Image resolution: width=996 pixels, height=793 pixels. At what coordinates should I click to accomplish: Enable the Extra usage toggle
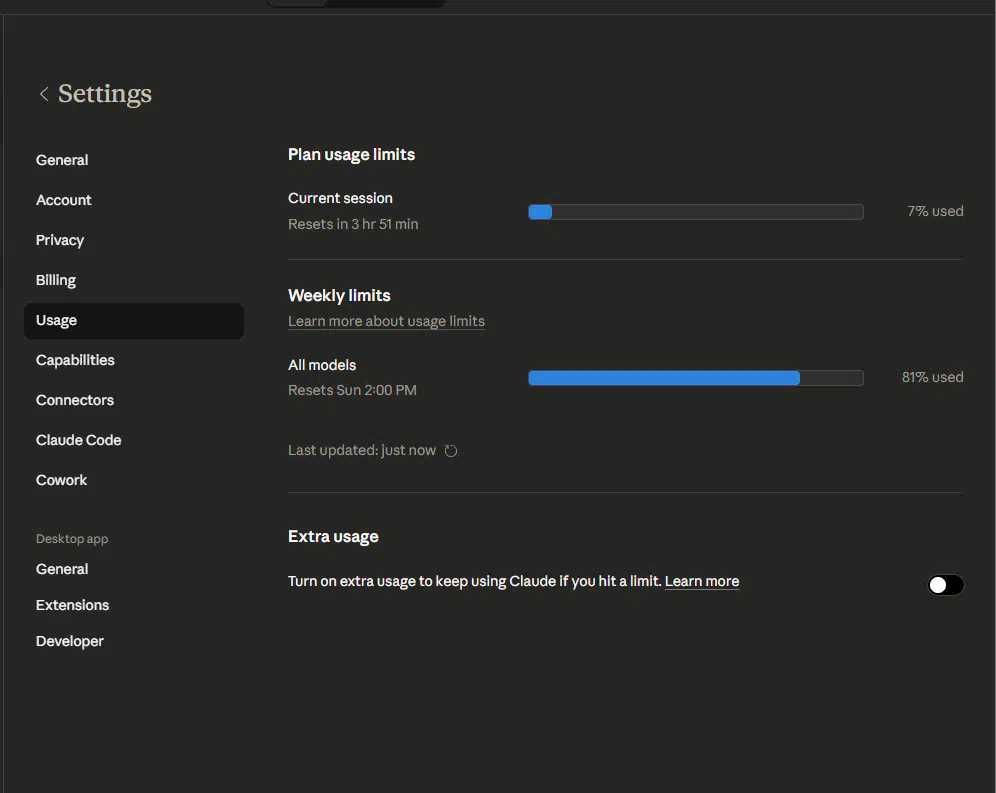pos(945,585)
